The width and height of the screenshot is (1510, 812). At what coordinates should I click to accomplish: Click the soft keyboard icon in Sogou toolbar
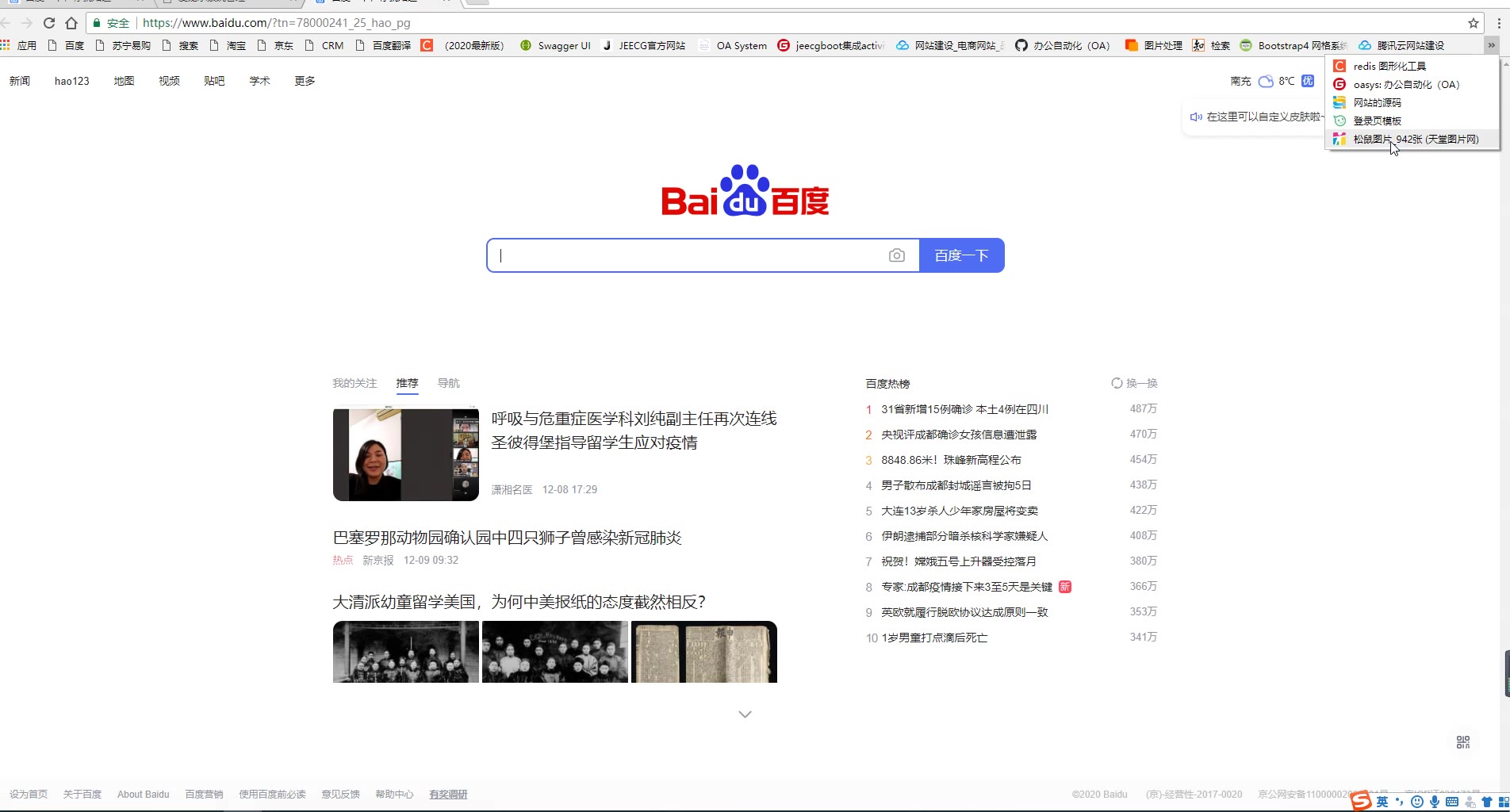click(x=1452, y=802)
